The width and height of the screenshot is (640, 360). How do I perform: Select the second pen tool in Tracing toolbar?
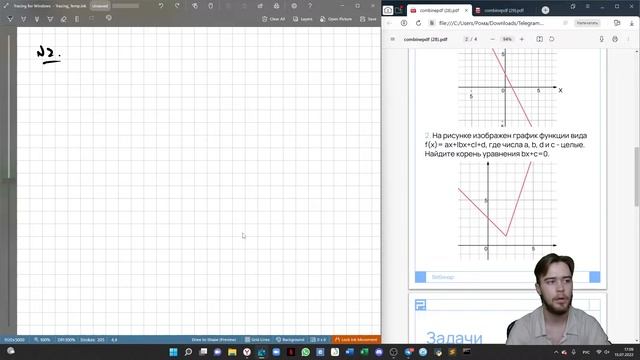click(x=24, y=19)
